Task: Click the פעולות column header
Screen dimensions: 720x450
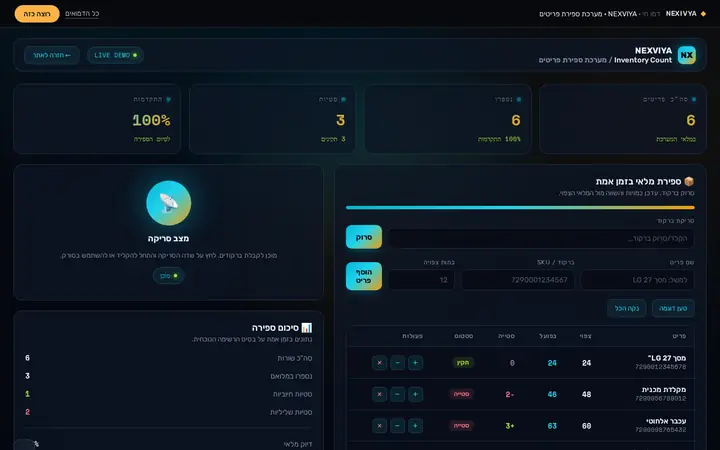Action: pyautogui.click(x=412, y=336)
